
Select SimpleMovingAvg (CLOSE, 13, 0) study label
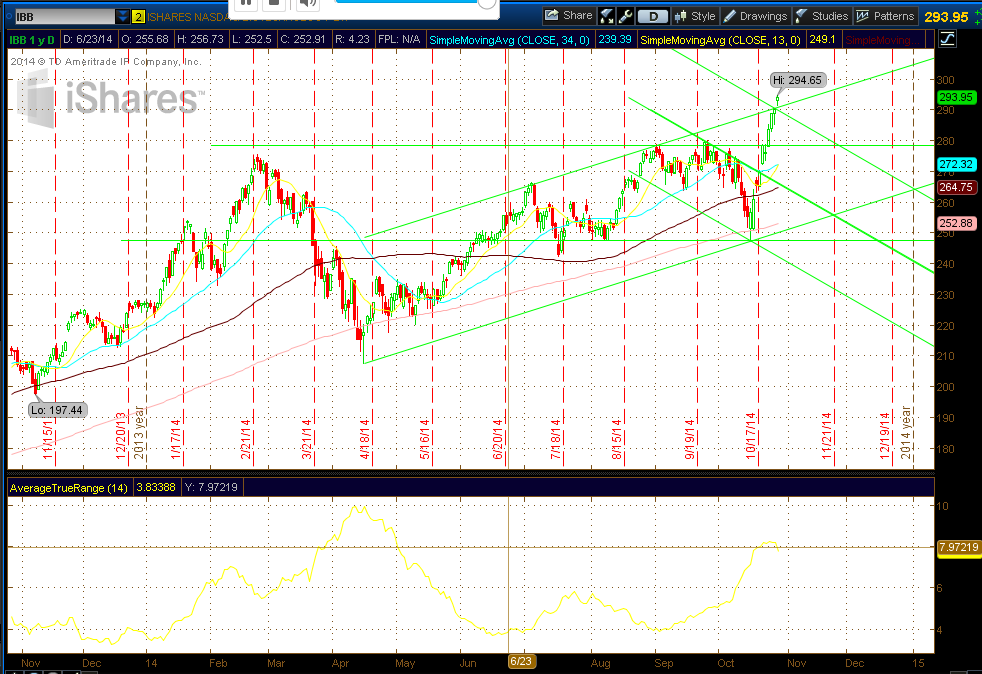click(x=720, y=40)
